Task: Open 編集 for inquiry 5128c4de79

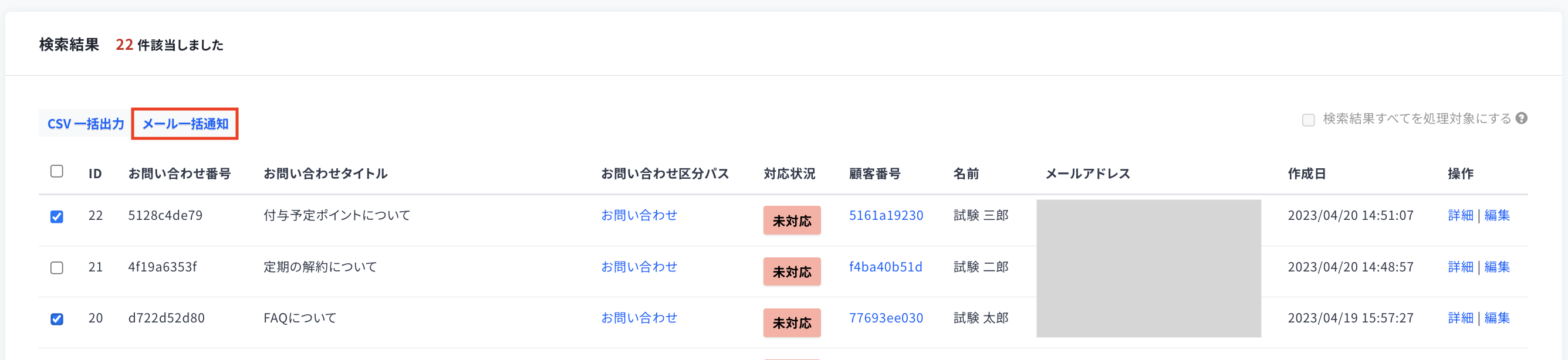Action: pyautogui.click(x=1497, y=215)
